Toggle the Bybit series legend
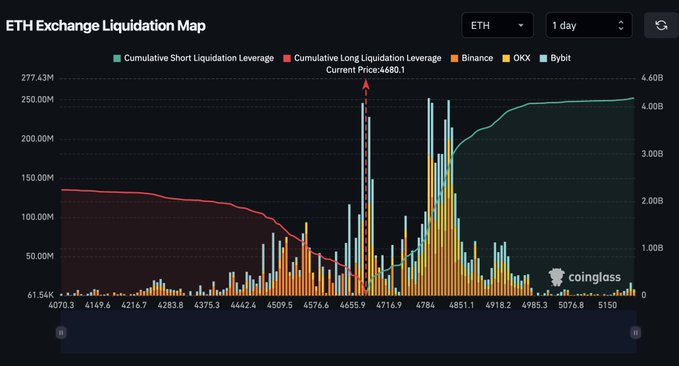 coord(555,58)
